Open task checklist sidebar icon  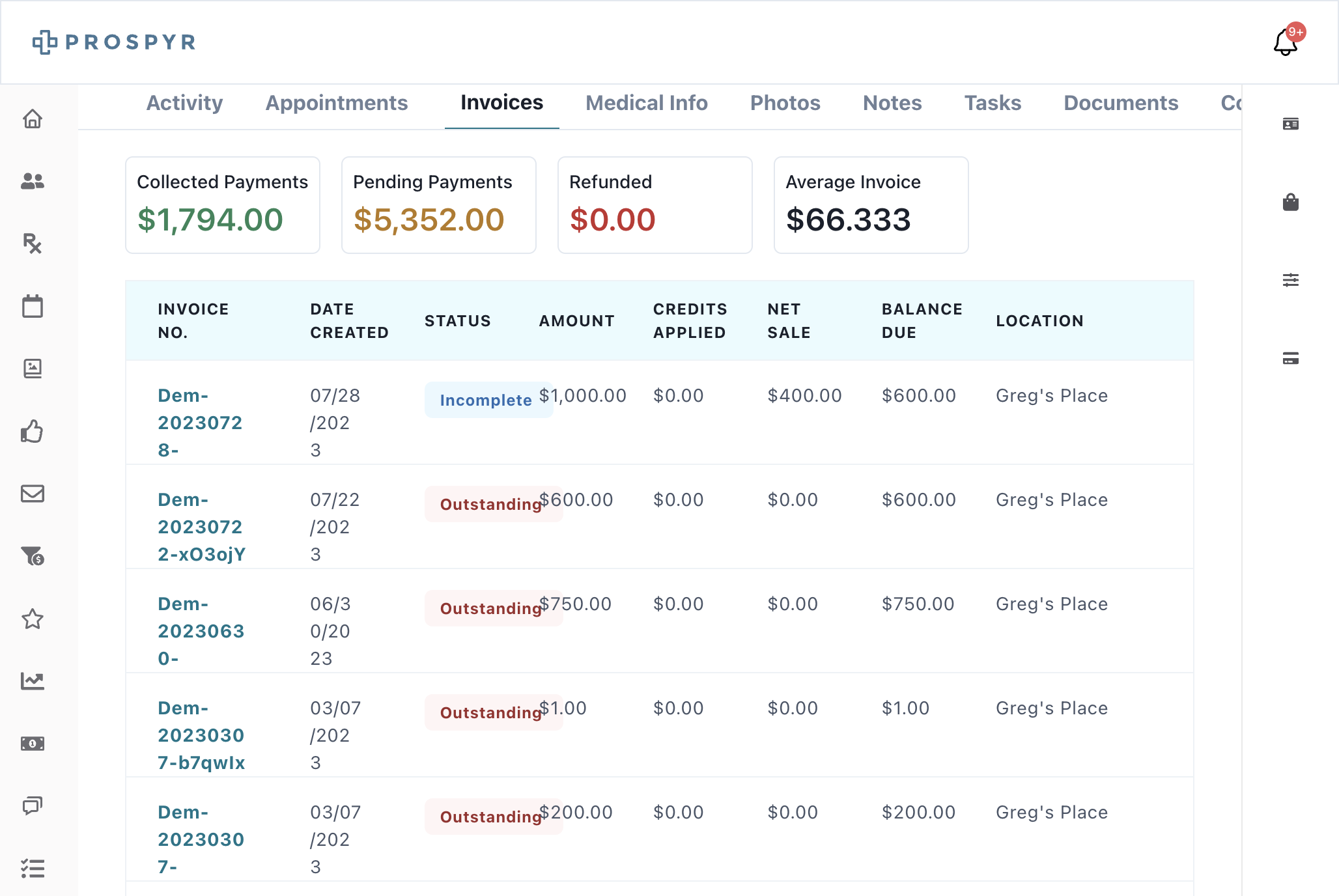pyautogui.click(x=33, y=869)
